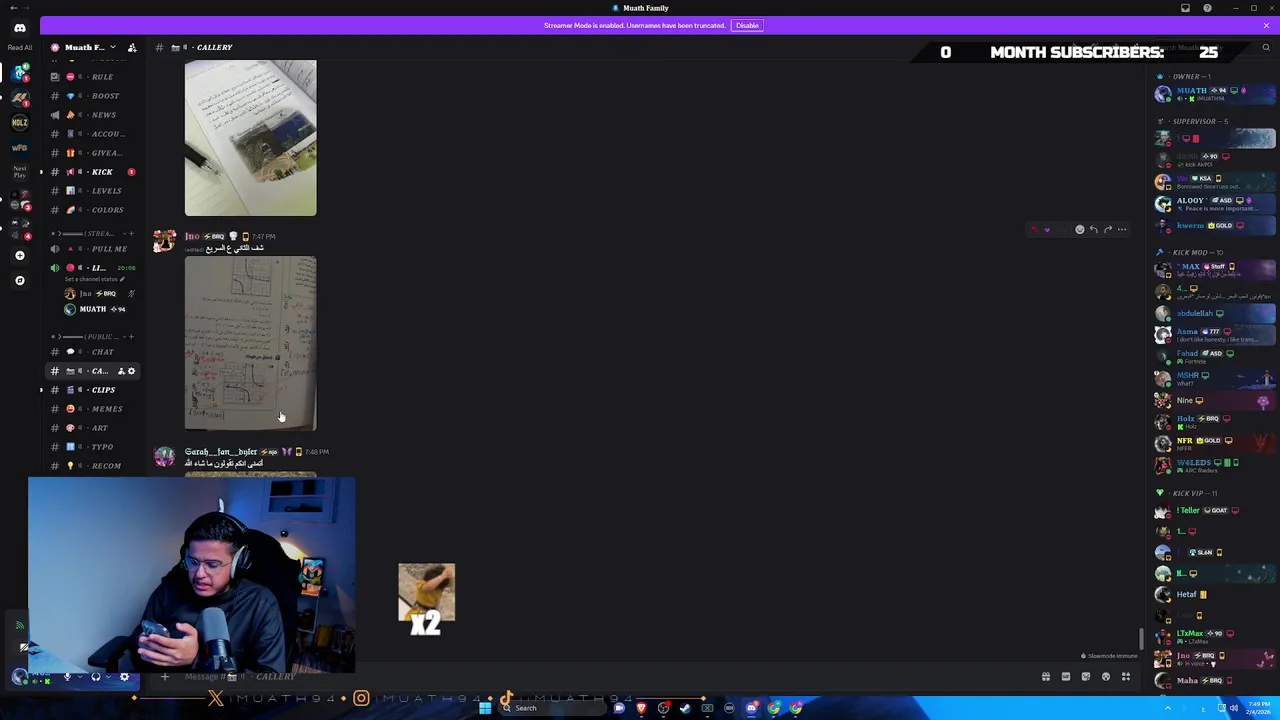The width and height of the screenshot is (1280, 720).
Task: Click message input field for gallery
Action: pyautogui.click(x=600, y=677)
